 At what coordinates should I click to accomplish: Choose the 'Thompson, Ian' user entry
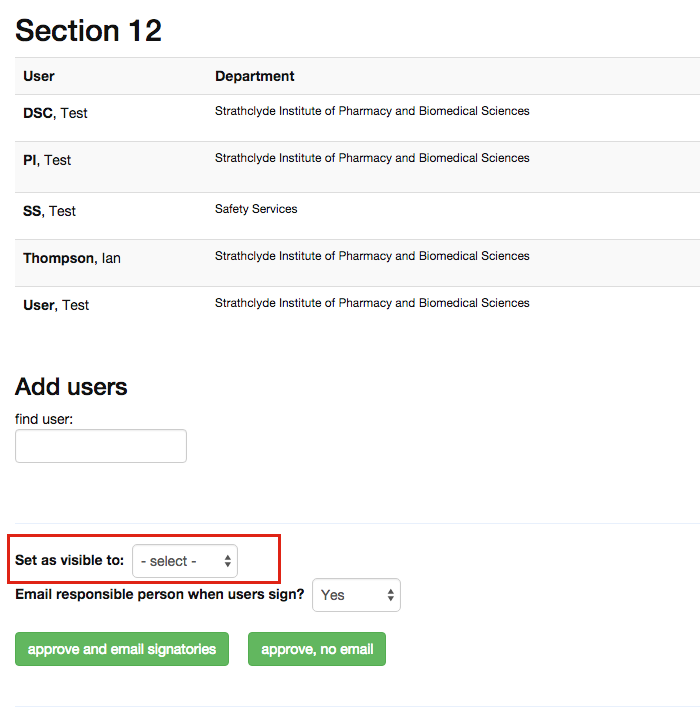coord(72,258)
